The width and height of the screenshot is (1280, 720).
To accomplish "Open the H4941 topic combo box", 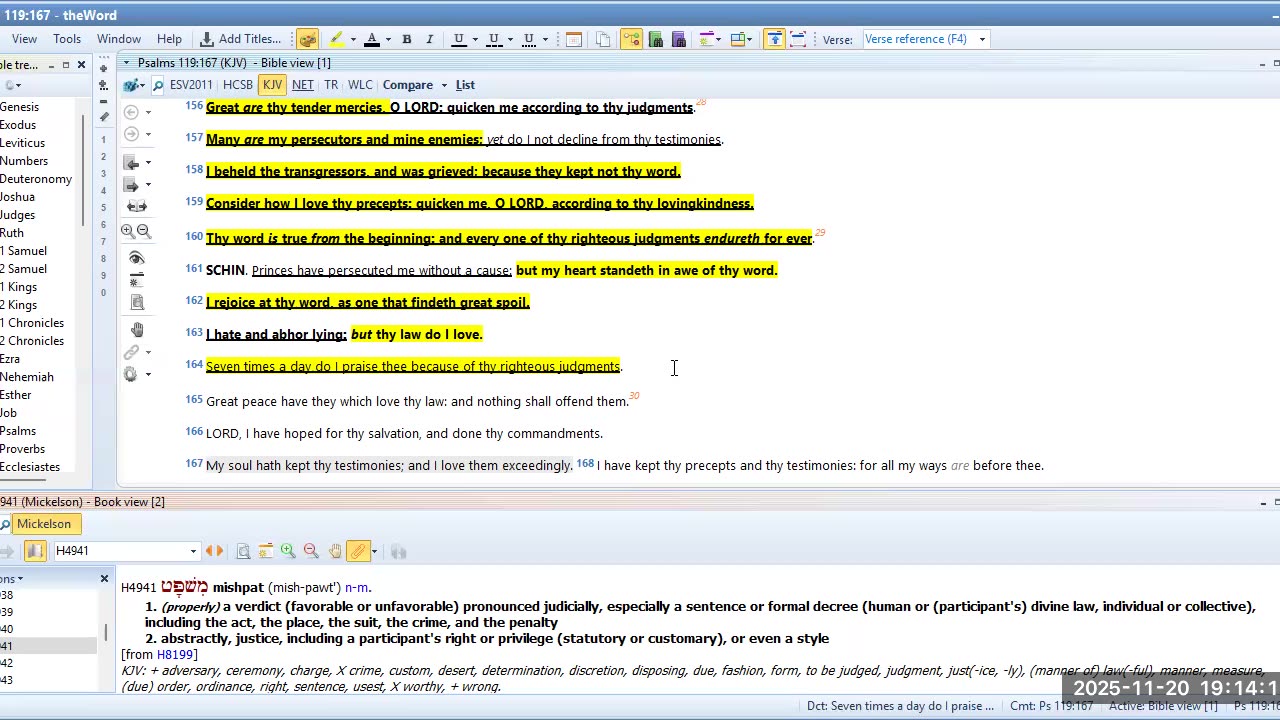I will click(125, 551).
